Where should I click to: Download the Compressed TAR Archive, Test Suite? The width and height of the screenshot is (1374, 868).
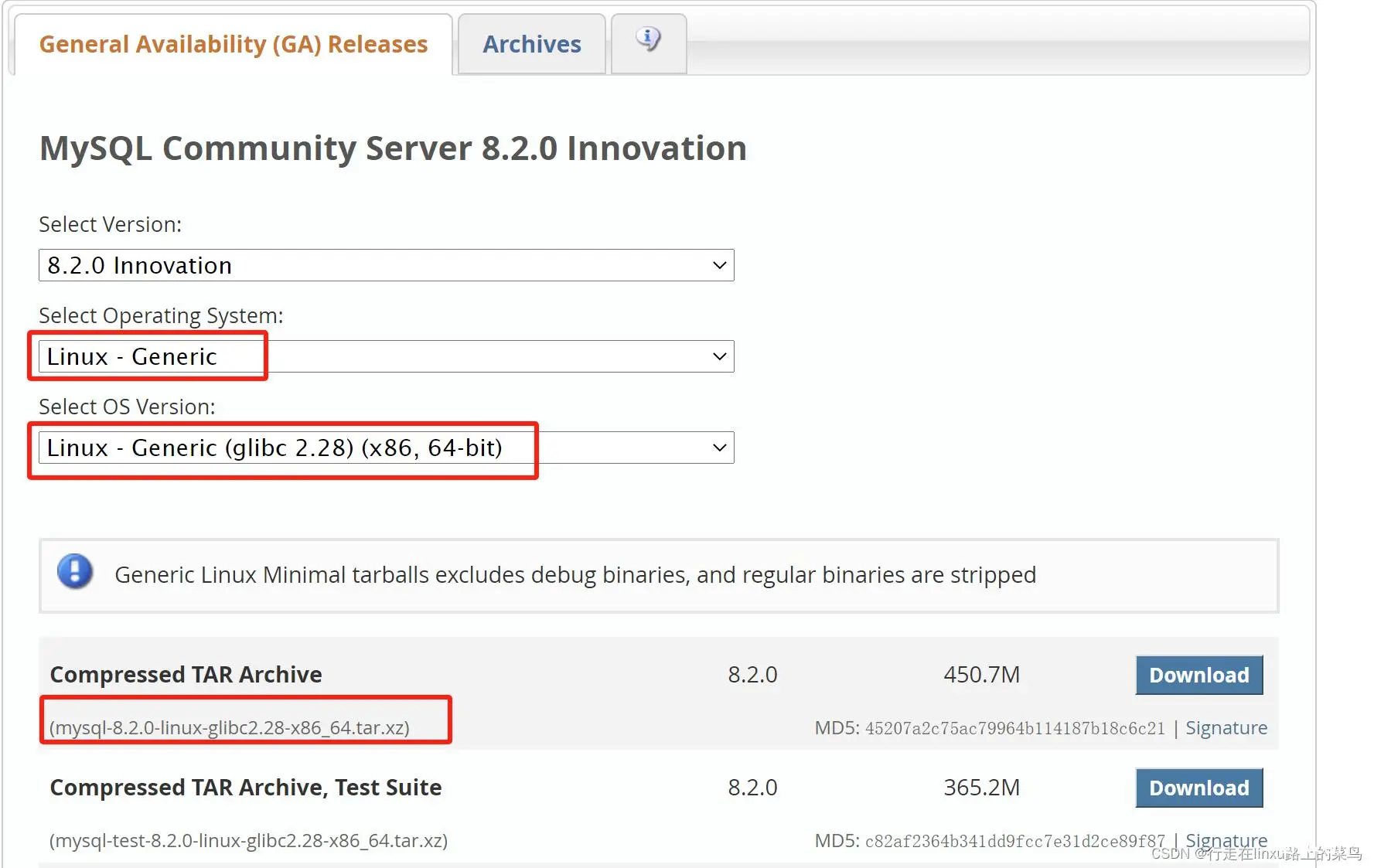click(x=1198, y=788)
